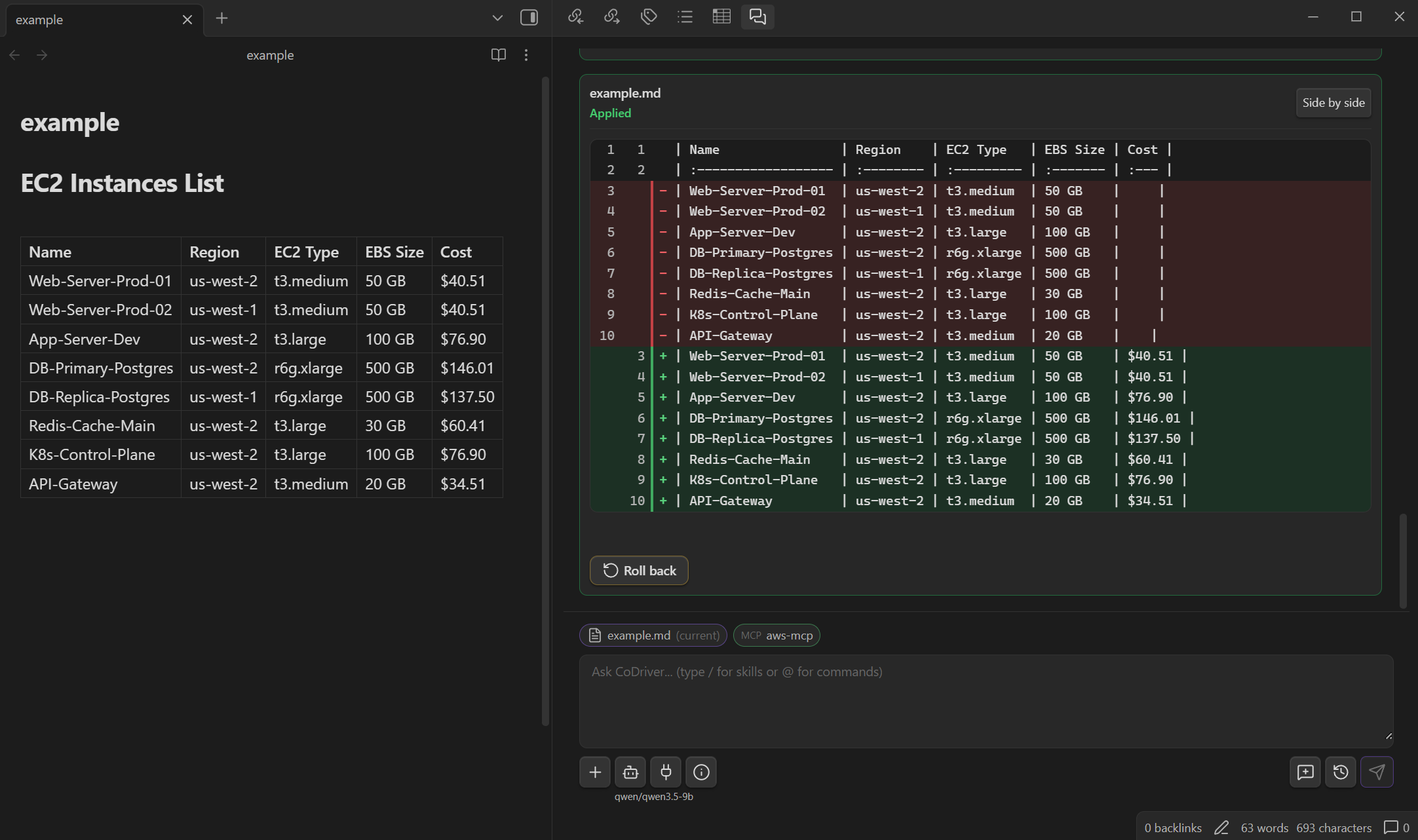Click the comments count in status bar
This screenshot has height=840, width=1418.
coord(1396,828)
